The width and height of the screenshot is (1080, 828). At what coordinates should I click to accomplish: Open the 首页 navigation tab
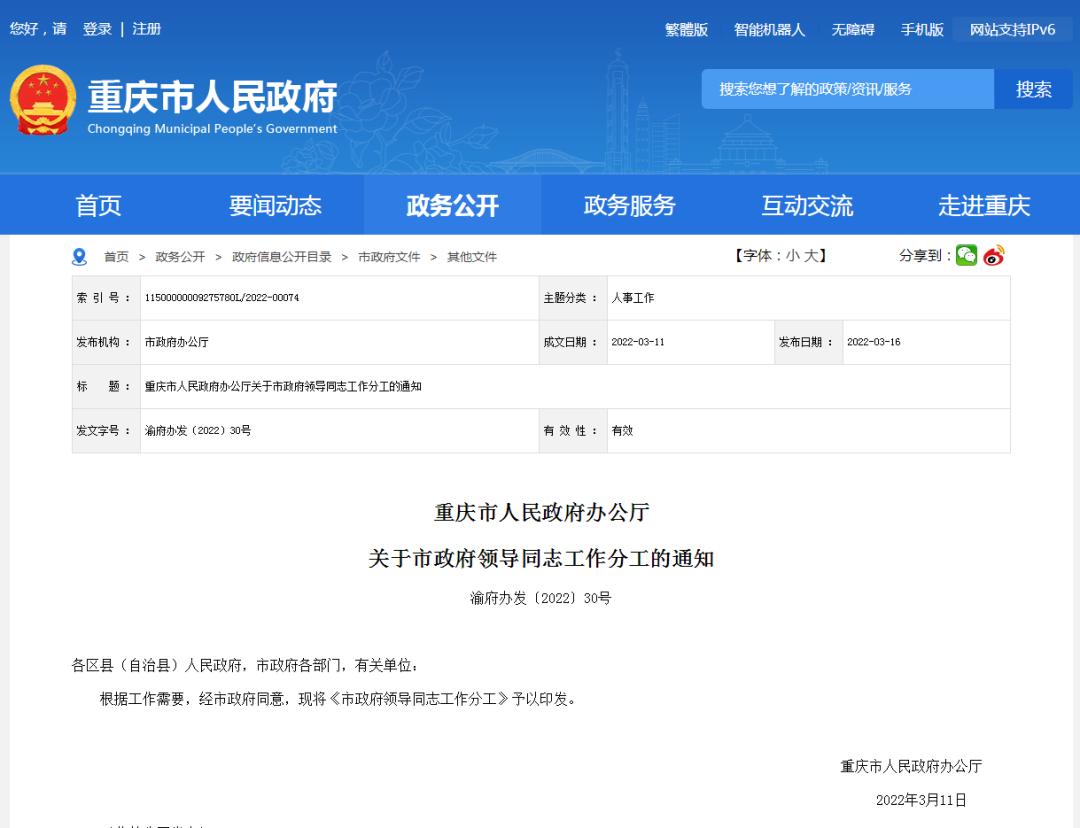[98, 206]
